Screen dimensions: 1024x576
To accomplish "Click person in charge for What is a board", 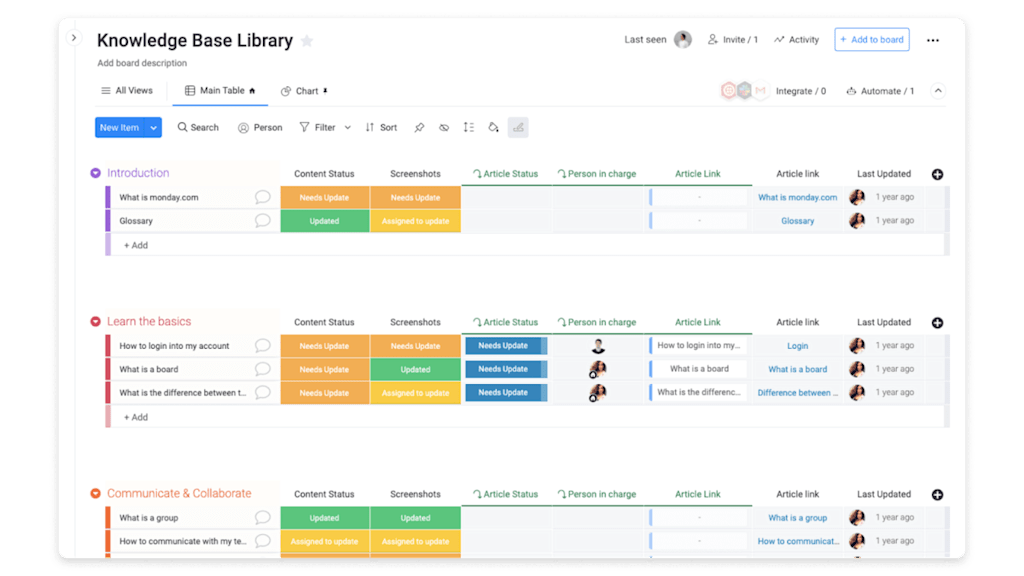I will click(598, 369).
